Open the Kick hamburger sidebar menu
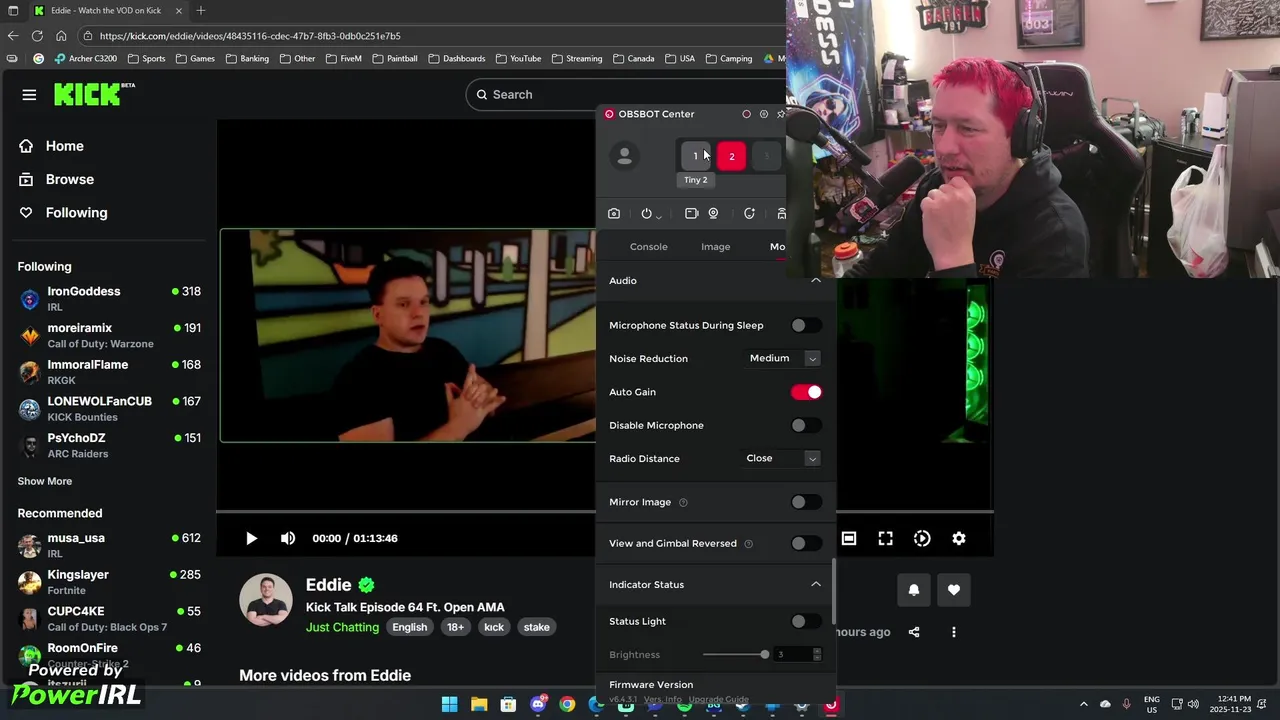The image size is (1280, 720). [x=29, y=95]
